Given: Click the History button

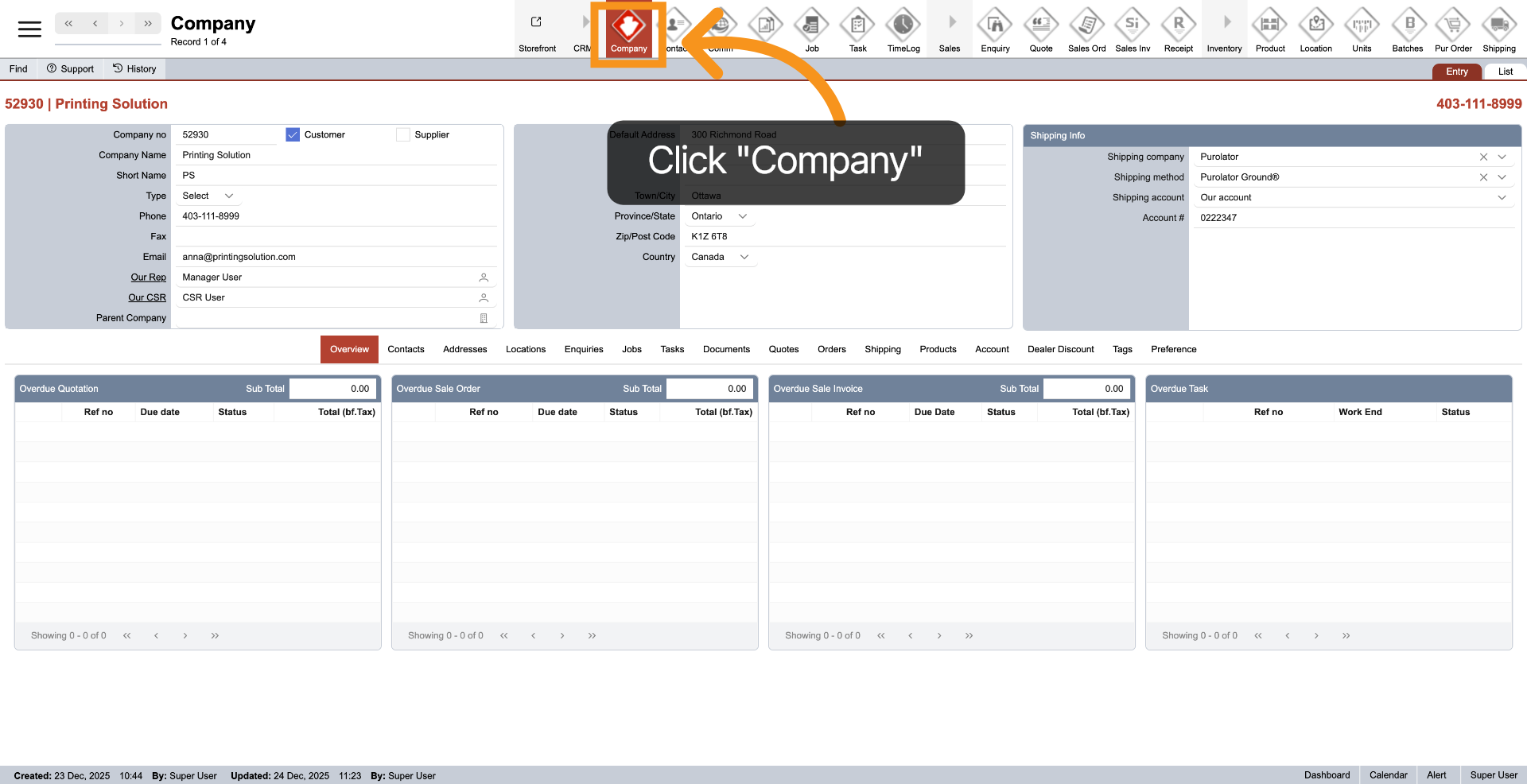Looking at the screenshot, I should pyautogui.click(x=134, y=69).
